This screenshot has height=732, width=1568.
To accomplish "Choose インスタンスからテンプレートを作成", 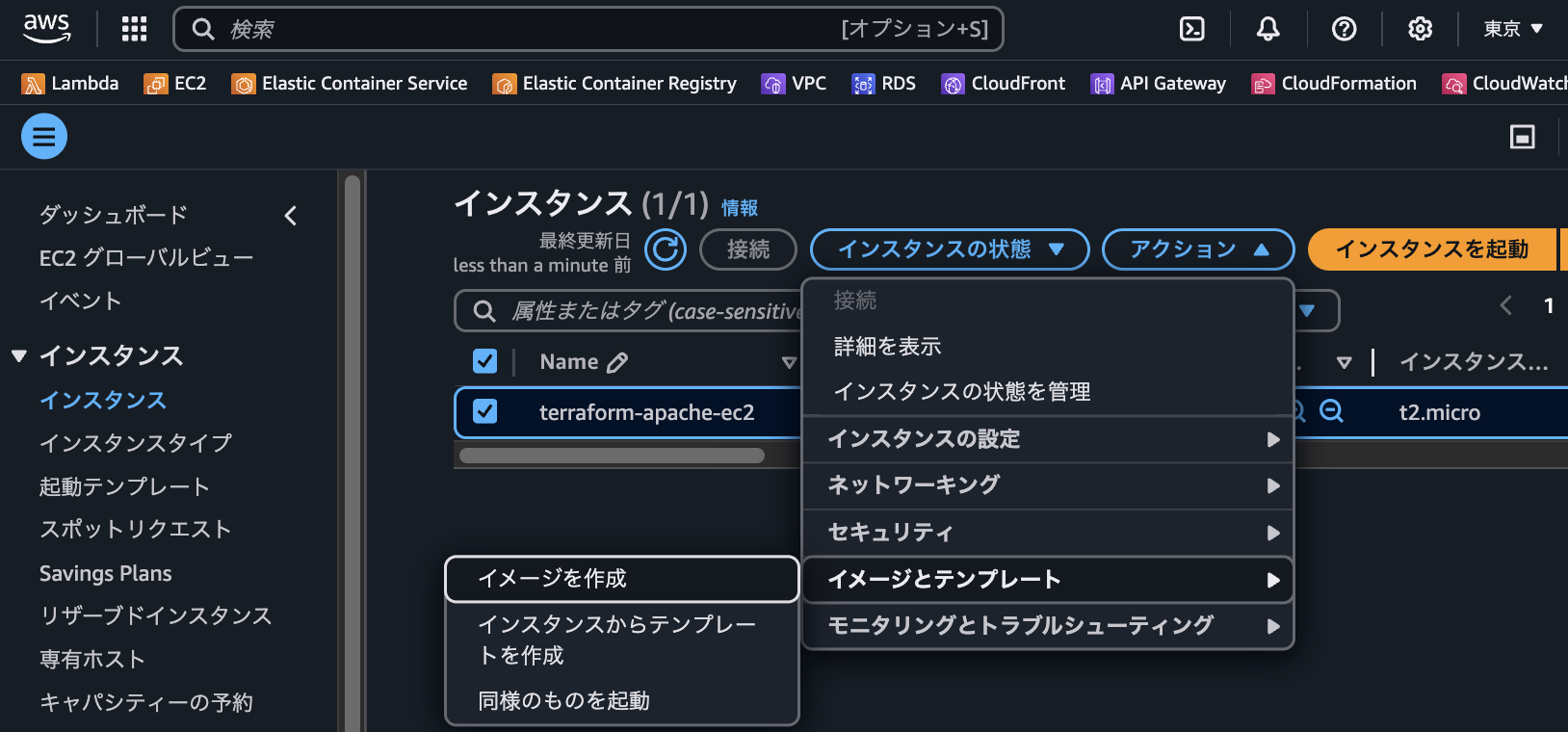I will click(x=622, y=640).
